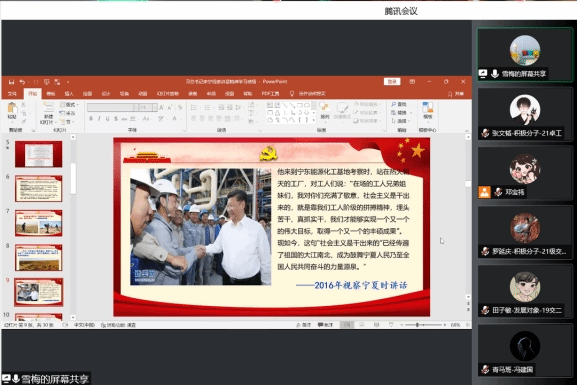Click the Find (查找) magnifier icon
Viewport: 578px width, 386px height.
click(x=394, y=105)
